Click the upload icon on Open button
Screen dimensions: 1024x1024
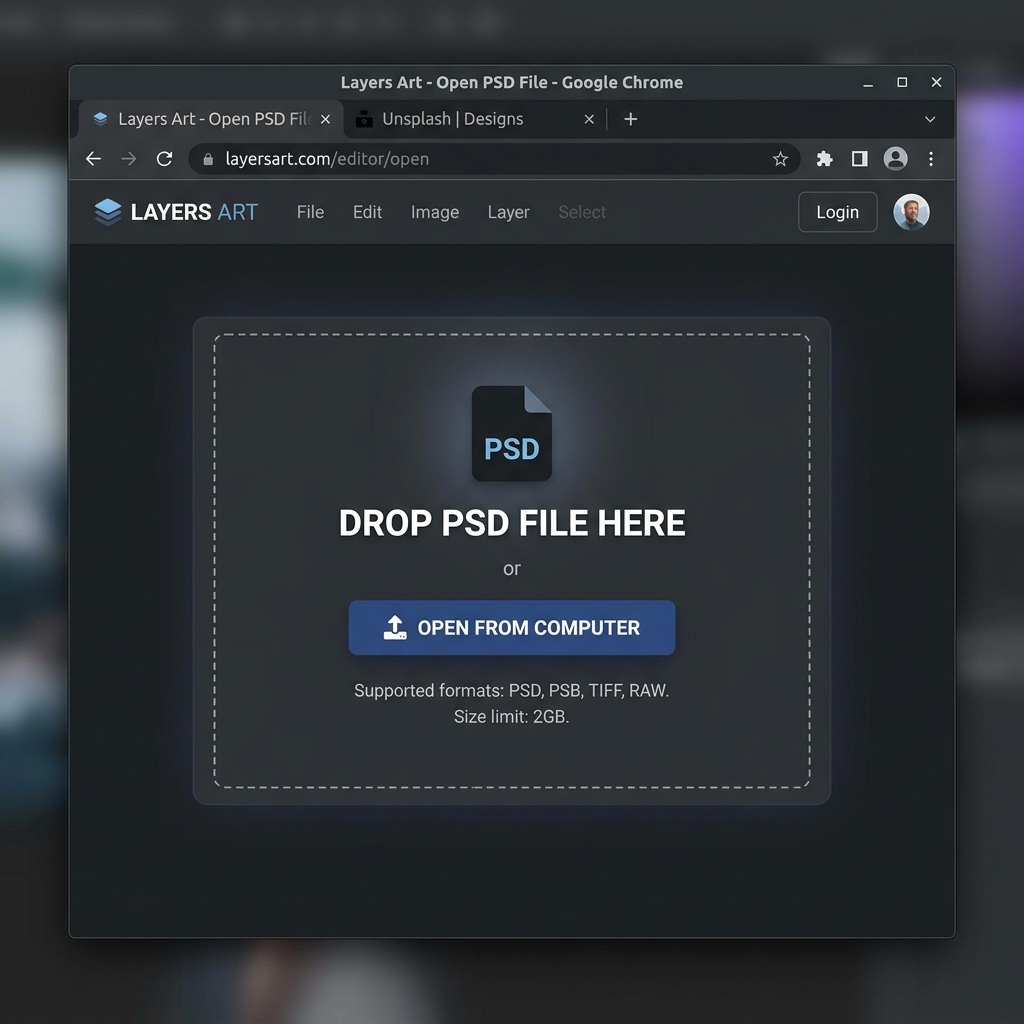tap(394, 628)
